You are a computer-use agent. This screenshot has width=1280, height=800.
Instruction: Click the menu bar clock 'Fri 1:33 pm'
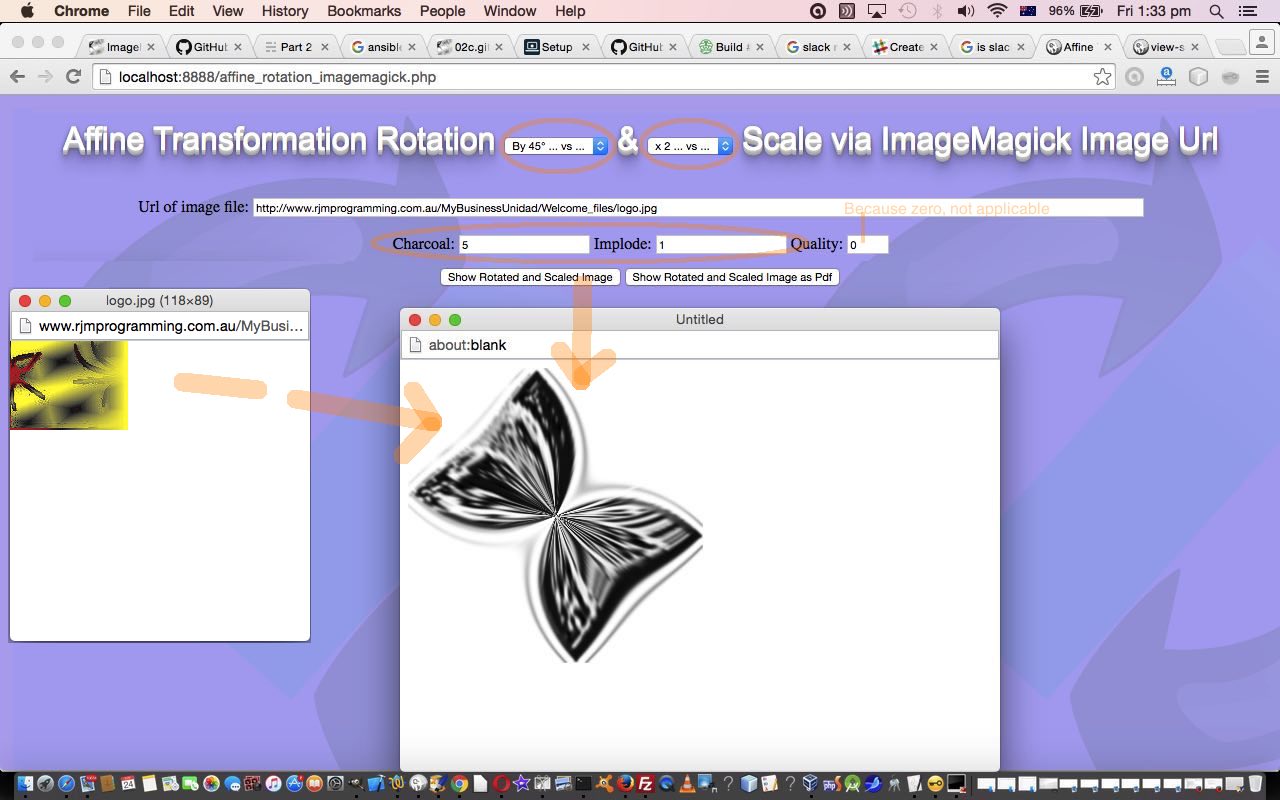coord(1153,11)
